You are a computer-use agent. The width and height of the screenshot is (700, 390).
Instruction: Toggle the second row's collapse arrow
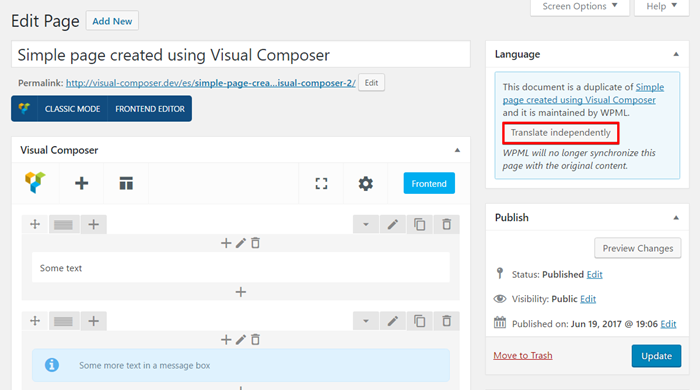pyautogui.click(x=366, y=321)
